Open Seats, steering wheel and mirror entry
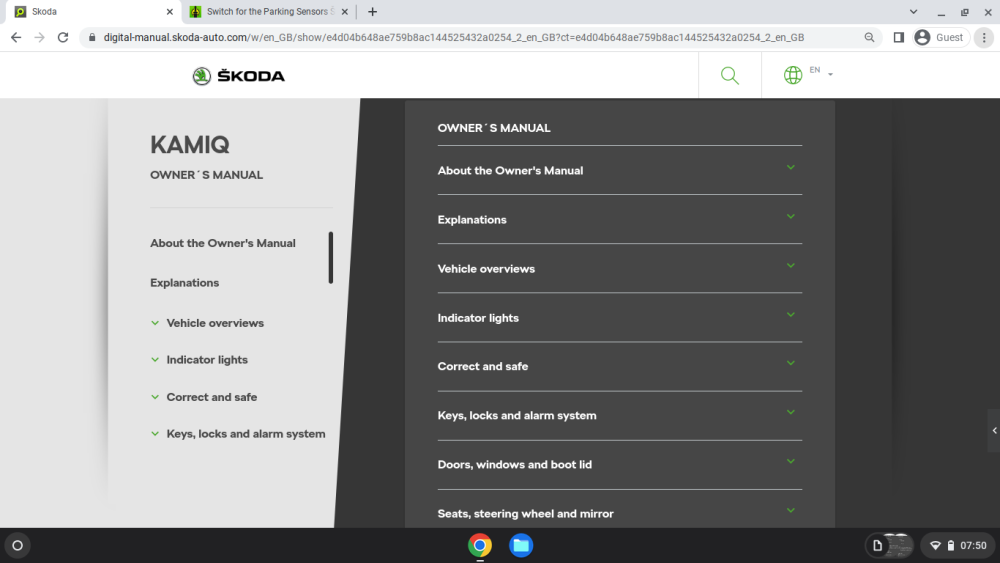 coord(526,514)
